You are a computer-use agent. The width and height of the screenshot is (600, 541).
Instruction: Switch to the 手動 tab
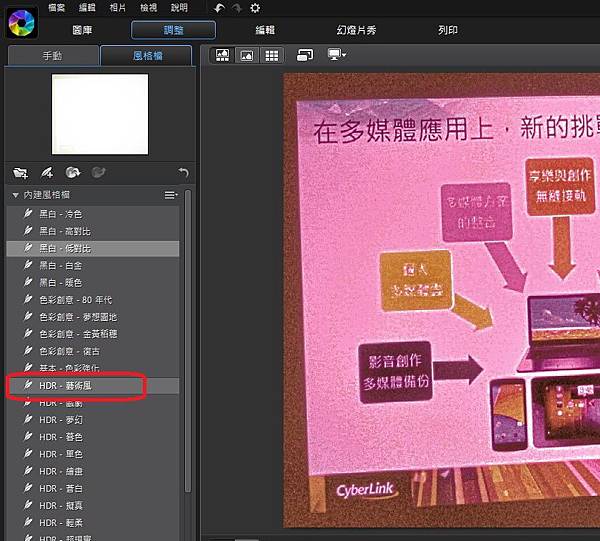53,56
